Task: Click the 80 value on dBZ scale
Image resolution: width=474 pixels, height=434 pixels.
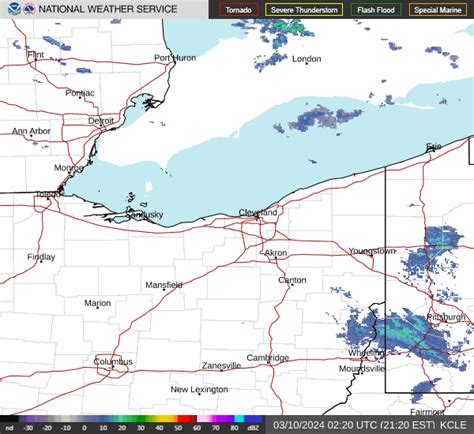Action: (235, 428)
